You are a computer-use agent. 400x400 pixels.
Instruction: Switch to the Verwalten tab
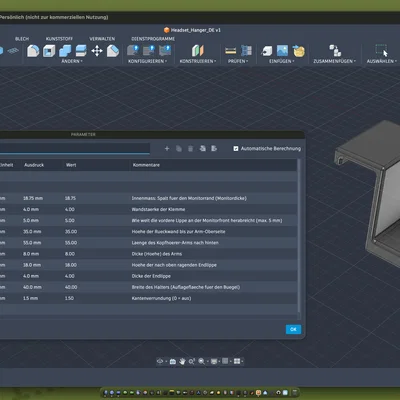point(102,39)
